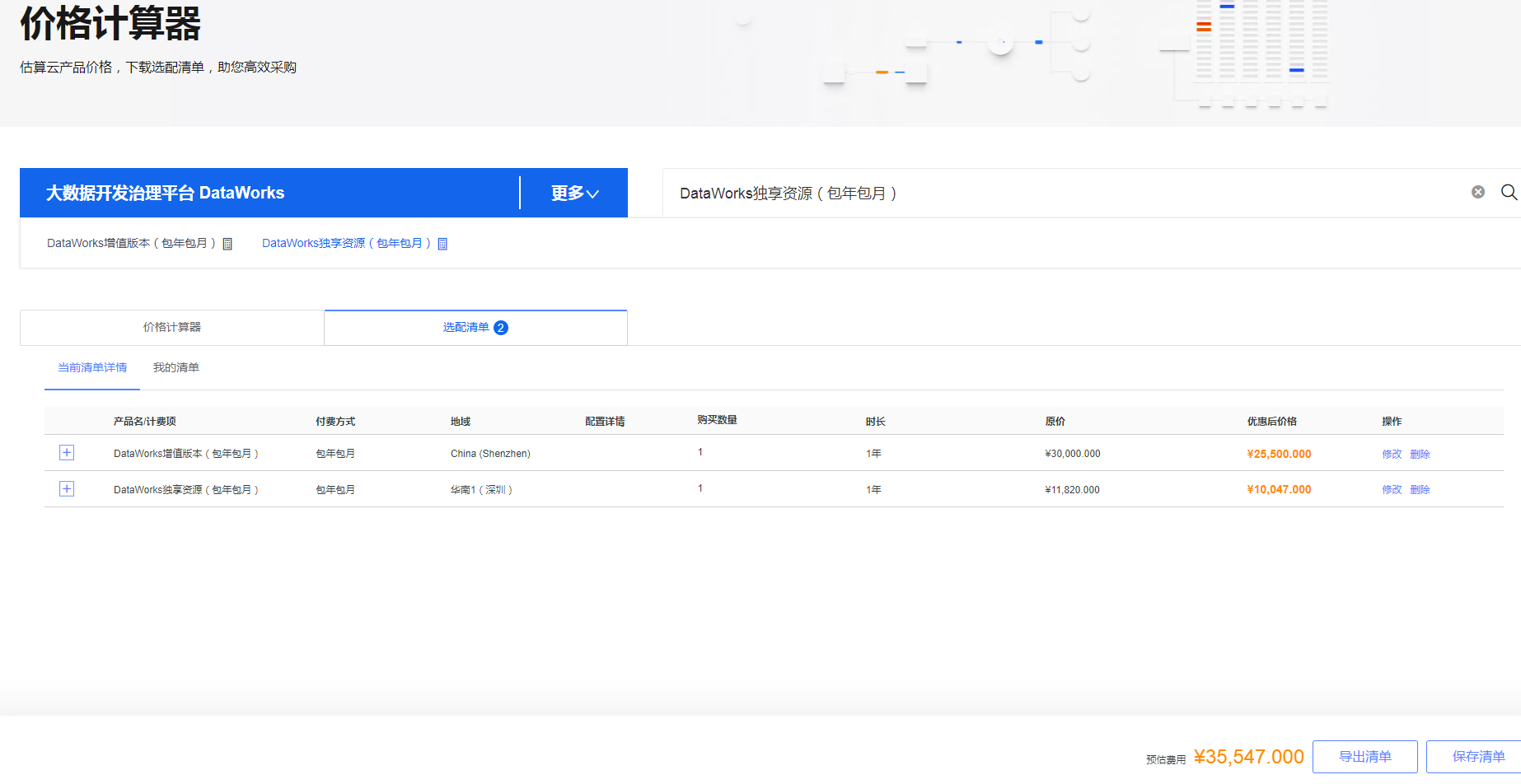
Task: Click calculator icon next to DataWorks增值版本
Action: 227,244
